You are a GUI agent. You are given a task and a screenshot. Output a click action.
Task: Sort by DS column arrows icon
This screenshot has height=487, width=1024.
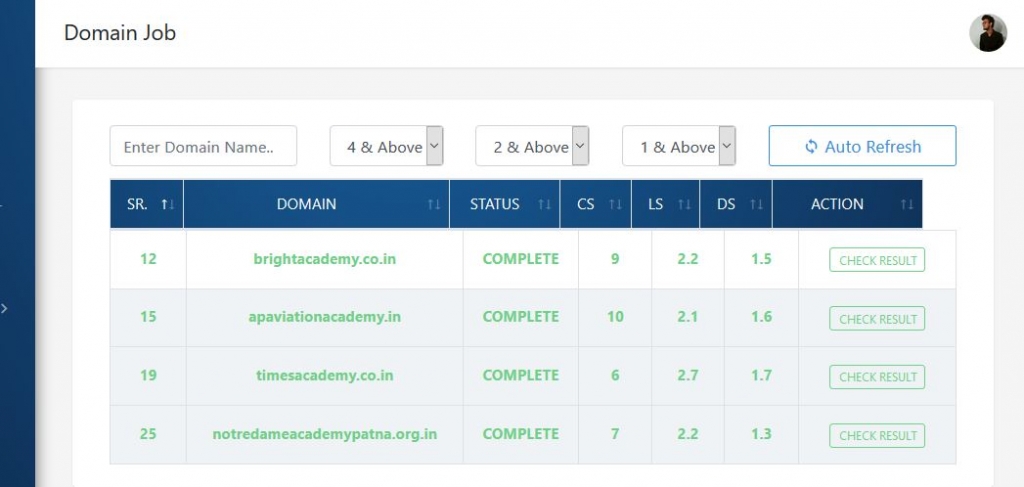point(756,204)
